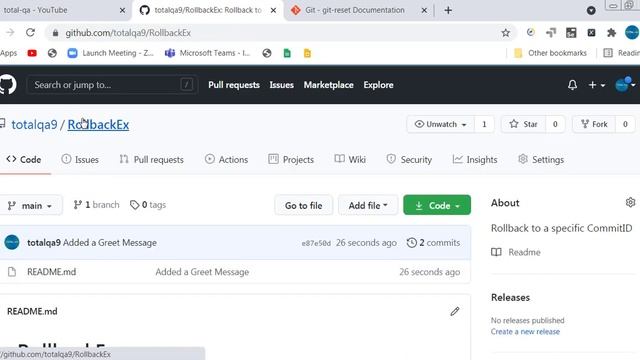The width and height of the screenshot is (640, 360).
Task: Open Explore in top navigation
Action: [x=378, y=85]
